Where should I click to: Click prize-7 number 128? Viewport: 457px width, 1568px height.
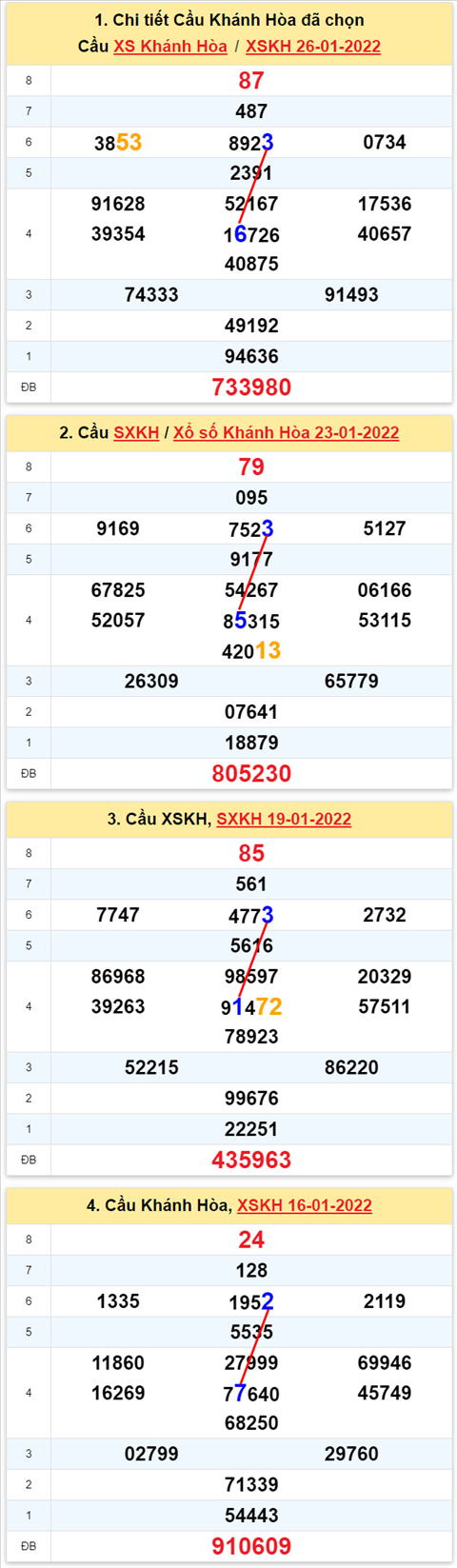(251, 1271)
